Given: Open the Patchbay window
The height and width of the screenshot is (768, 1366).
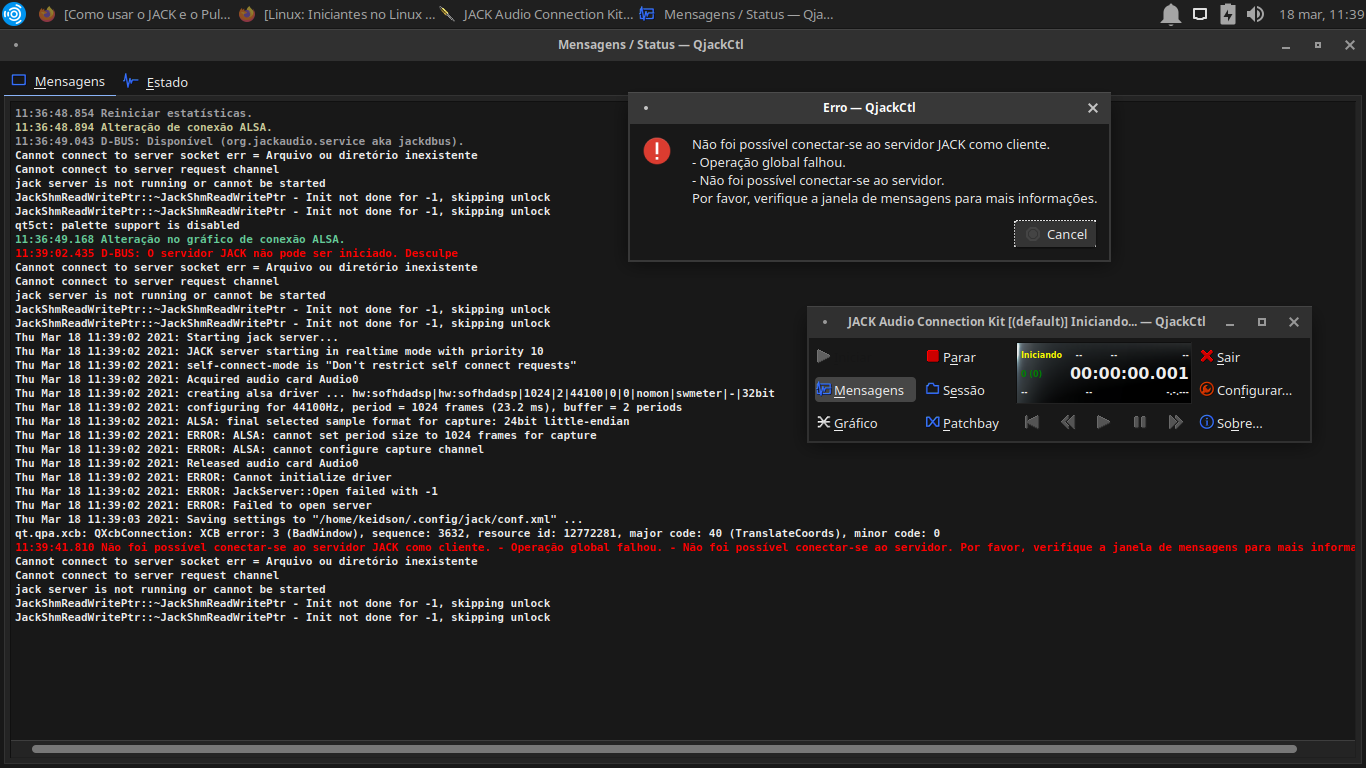Looking at the screenshot, I should [962, 423].
